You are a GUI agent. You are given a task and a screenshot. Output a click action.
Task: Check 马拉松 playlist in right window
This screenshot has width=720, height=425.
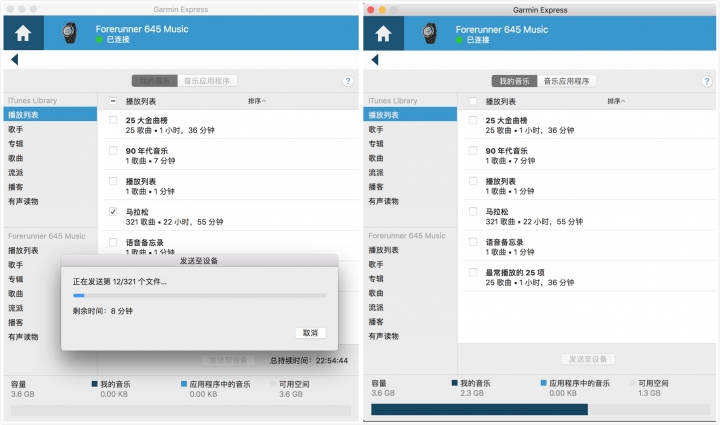click(473, 212)
